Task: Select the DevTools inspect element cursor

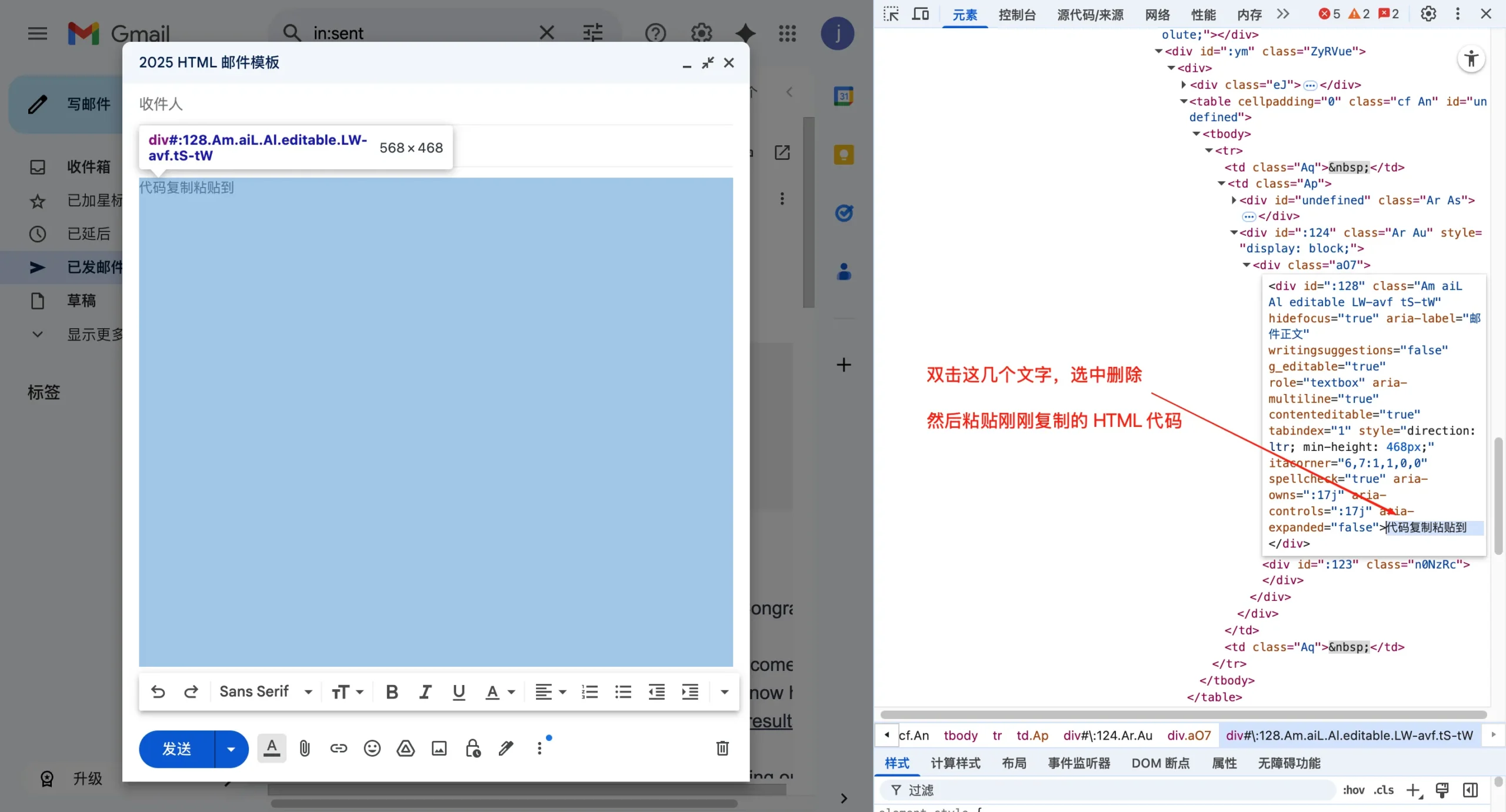Action: point(890,14)
